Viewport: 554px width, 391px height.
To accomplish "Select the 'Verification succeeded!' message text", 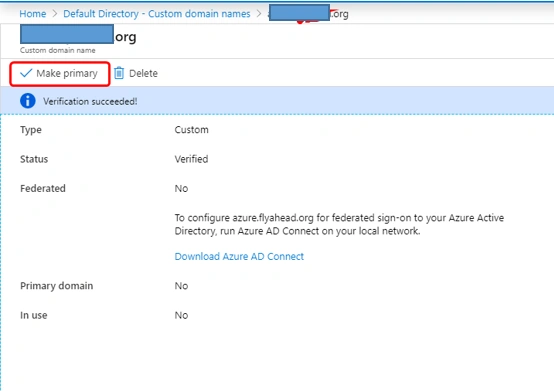I will click(90, 102).
